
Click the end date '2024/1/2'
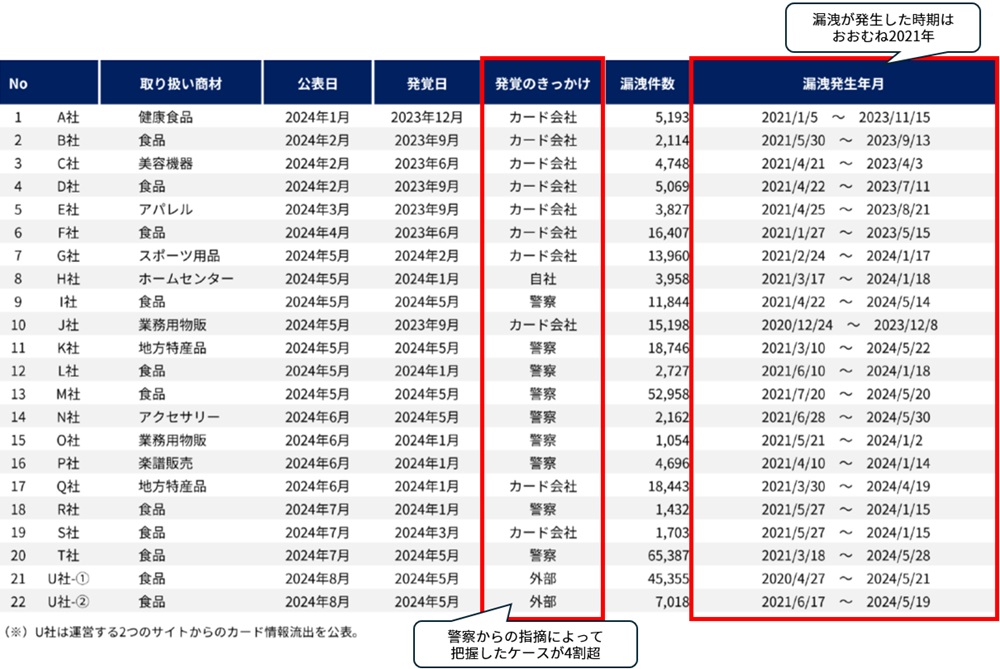[x=894, y=440]
